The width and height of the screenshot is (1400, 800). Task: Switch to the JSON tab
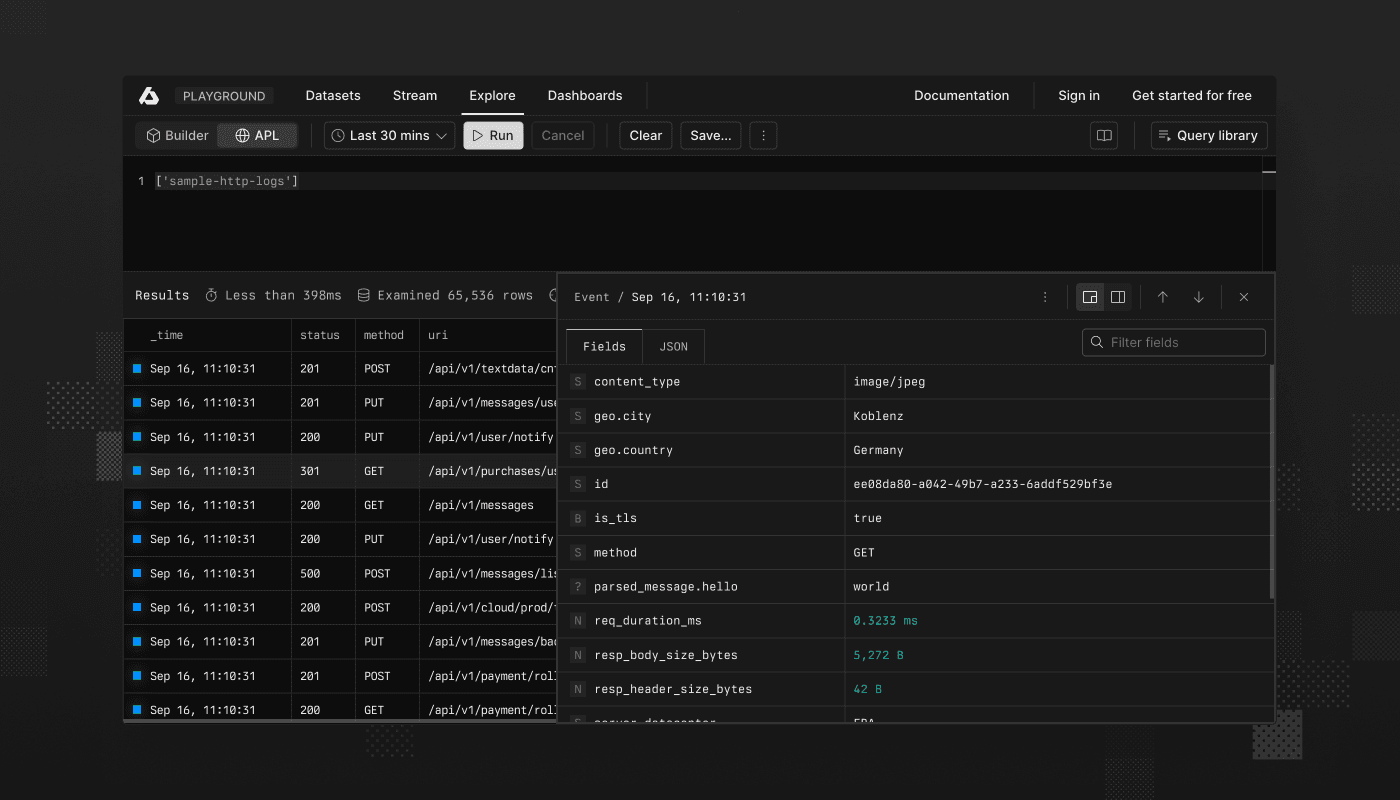tap(673, 346)
